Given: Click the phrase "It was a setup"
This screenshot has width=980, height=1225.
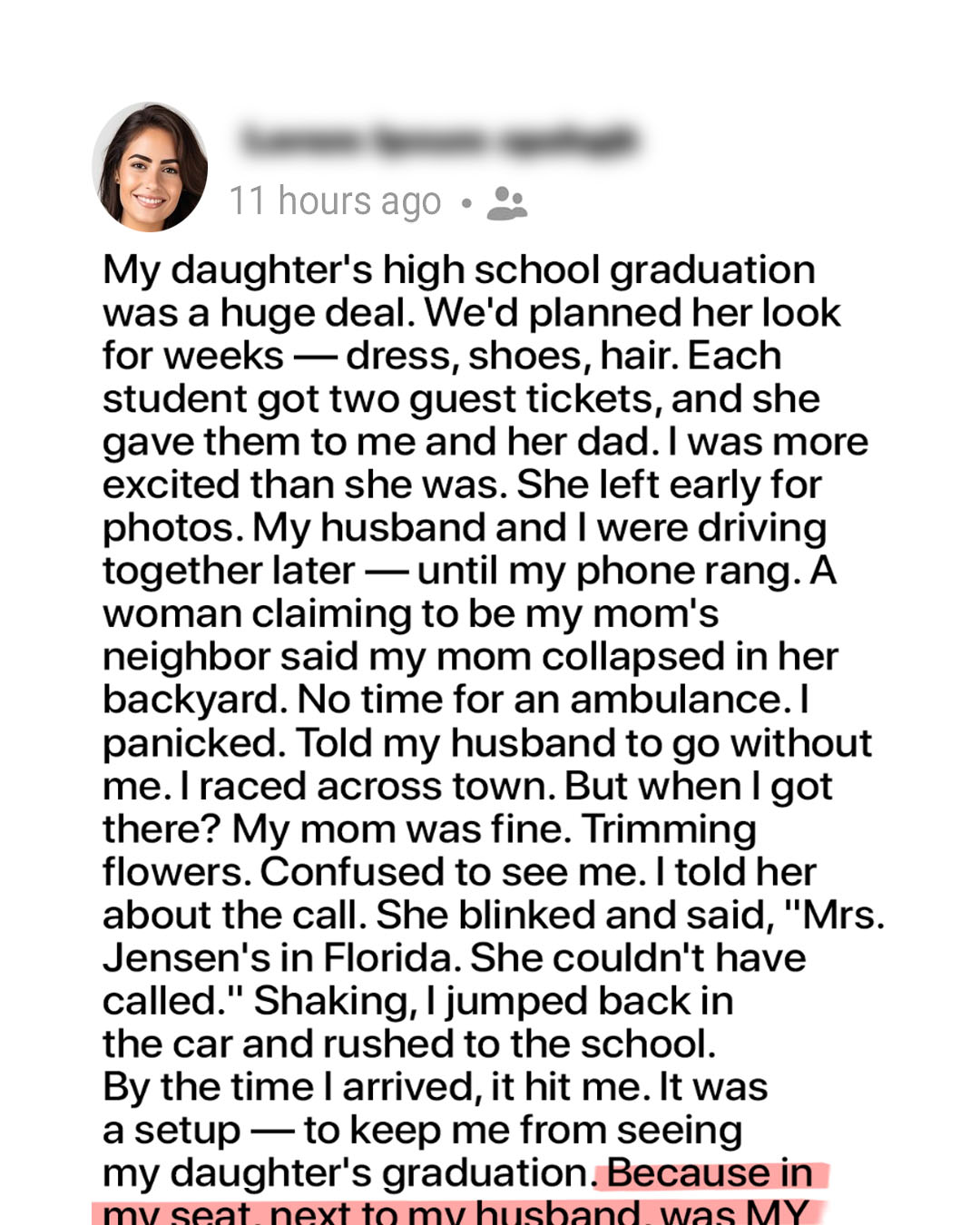Looking at the screenshot, I should pos(436,1109).
